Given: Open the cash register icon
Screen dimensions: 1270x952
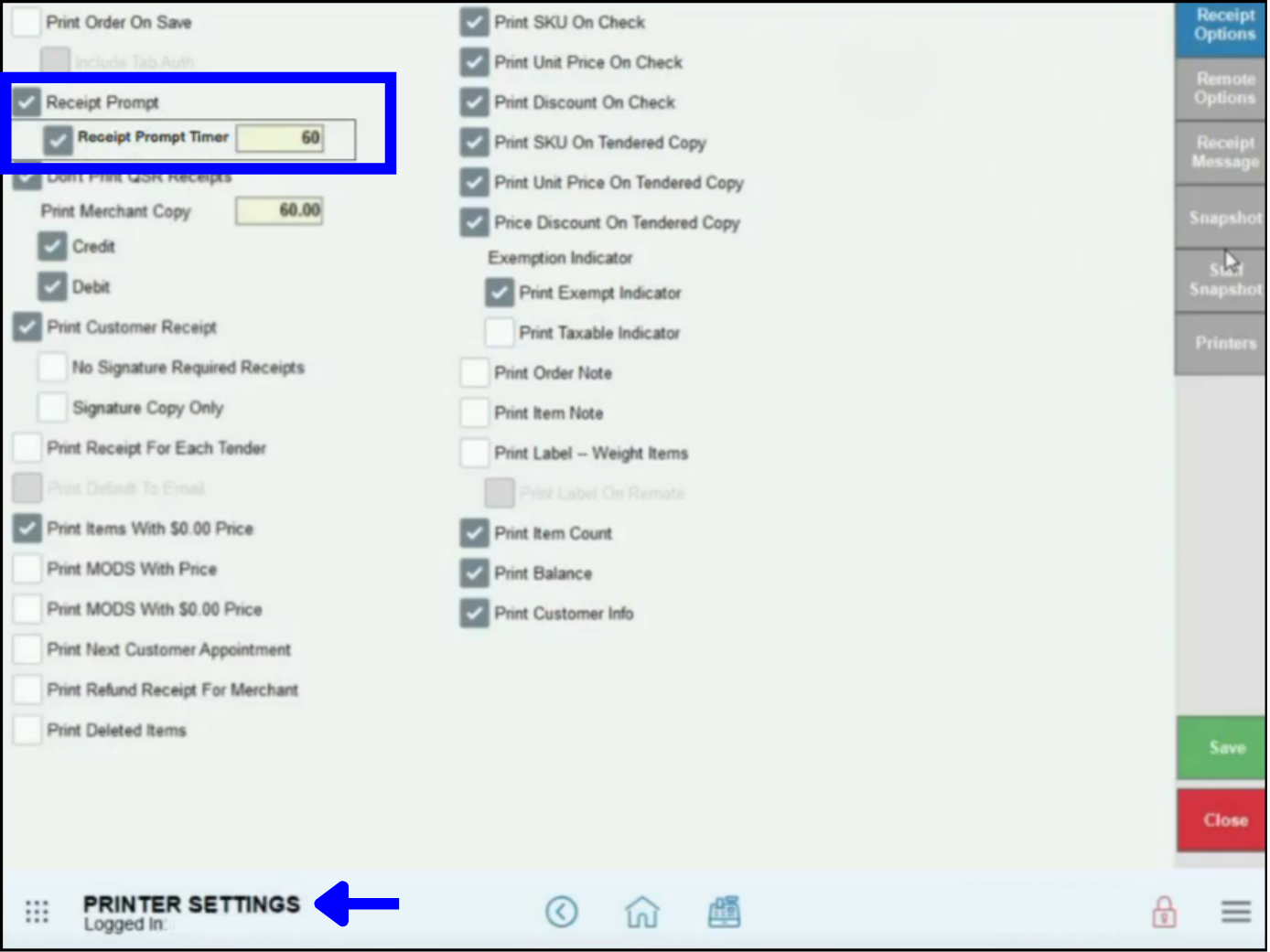Looking at the screenshot, I should [x=724, y=911].
